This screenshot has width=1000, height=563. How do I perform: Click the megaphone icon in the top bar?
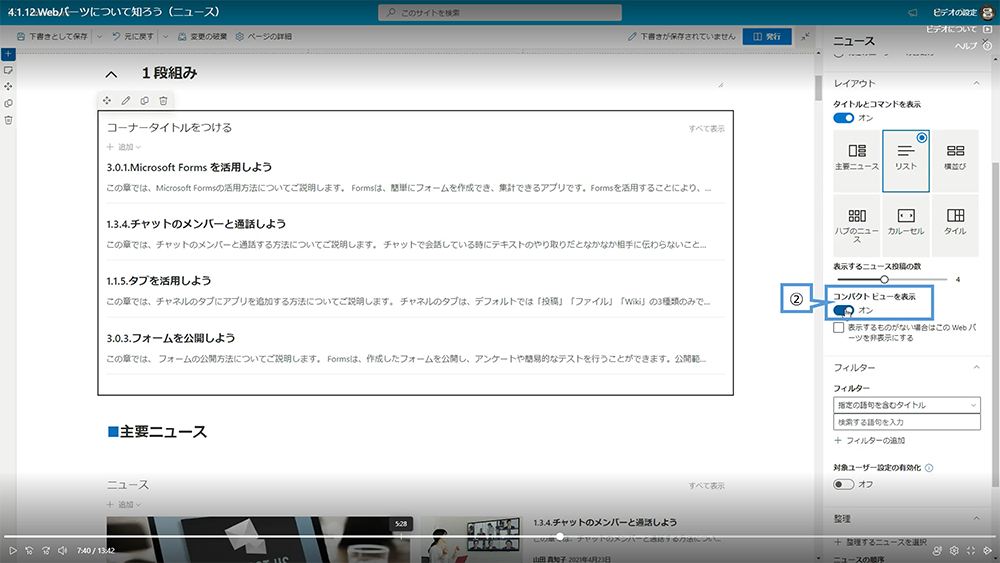[x=913, y=13]
